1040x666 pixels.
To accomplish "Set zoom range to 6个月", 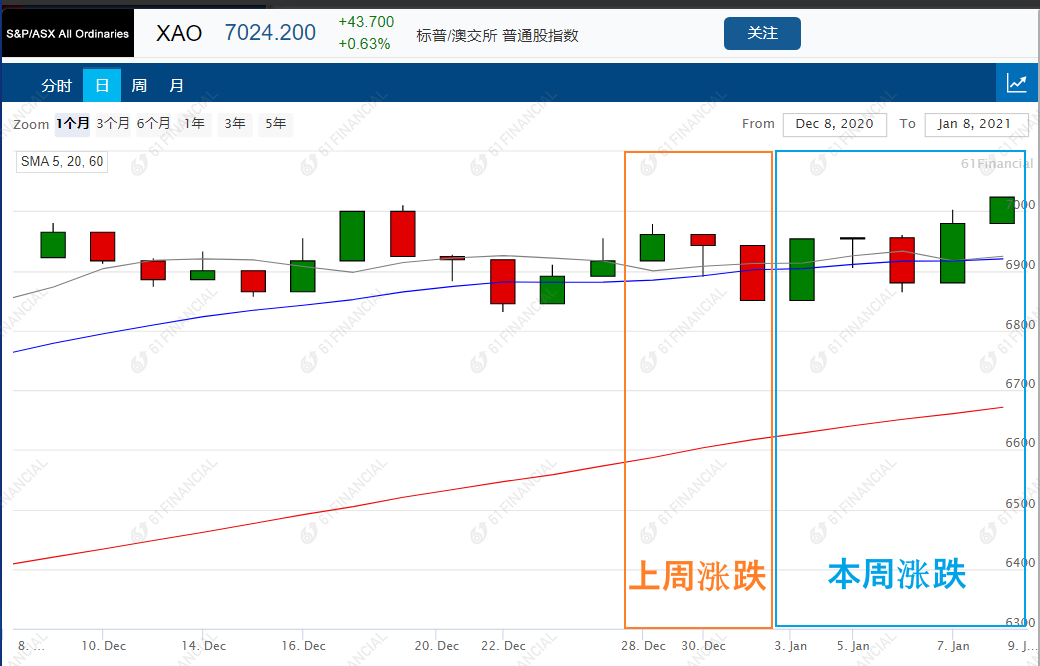I will [x=153, y=123].
